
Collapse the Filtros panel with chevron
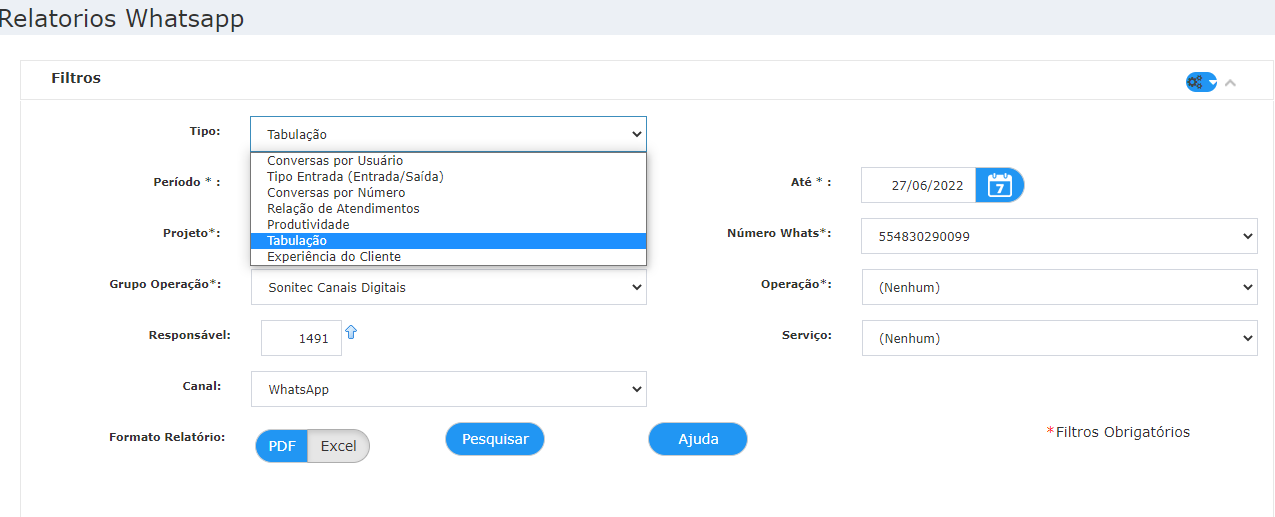click(x=1230, y=82)
